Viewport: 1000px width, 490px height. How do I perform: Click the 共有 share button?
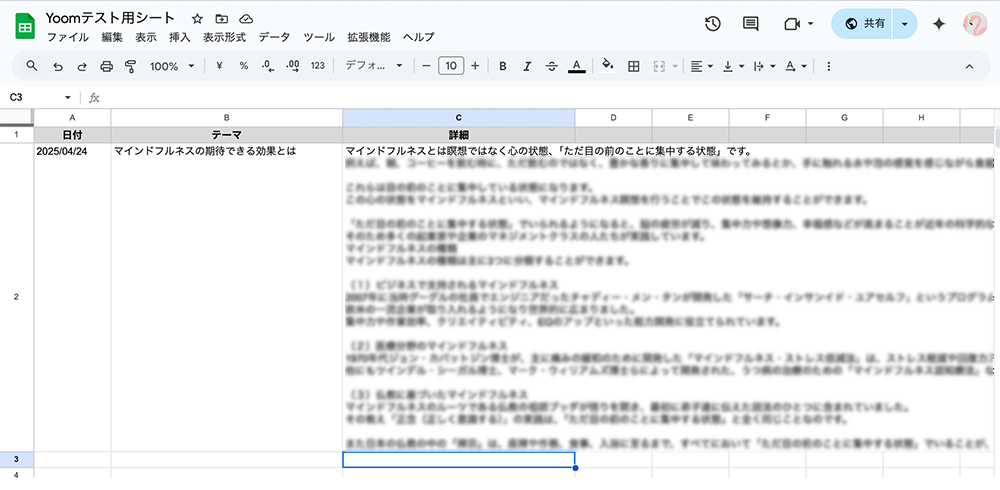[866, 24]
